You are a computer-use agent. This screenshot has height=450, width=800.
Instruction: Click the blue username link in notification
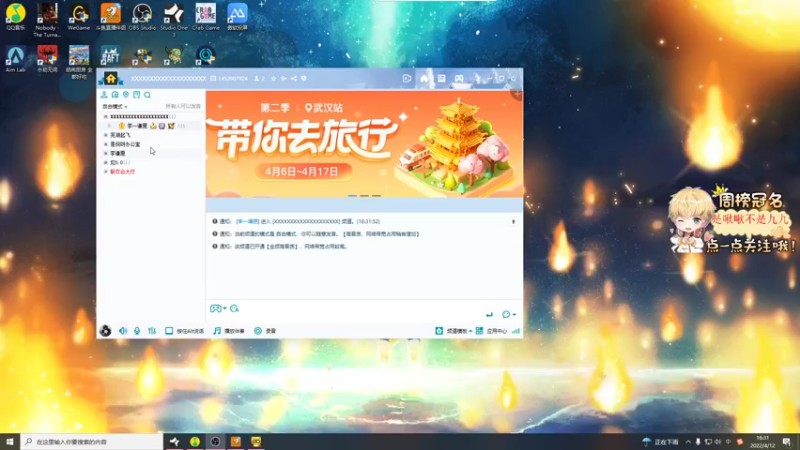point(247,221)
